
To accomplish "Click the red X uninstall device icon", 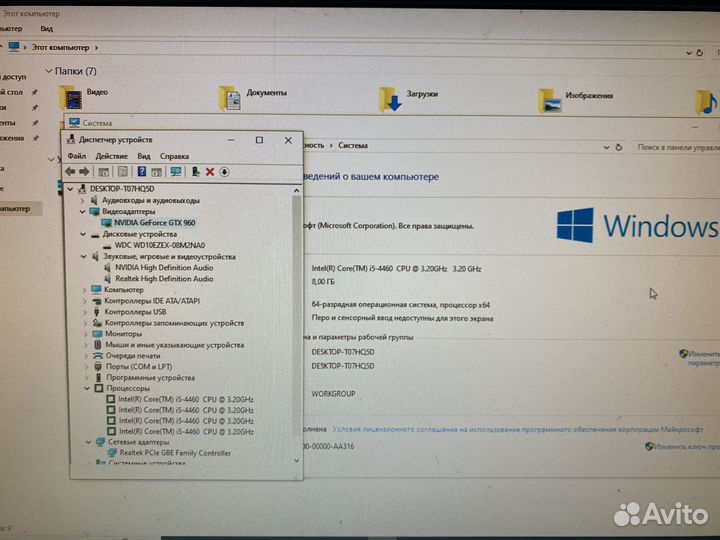I will coord(210,172).
